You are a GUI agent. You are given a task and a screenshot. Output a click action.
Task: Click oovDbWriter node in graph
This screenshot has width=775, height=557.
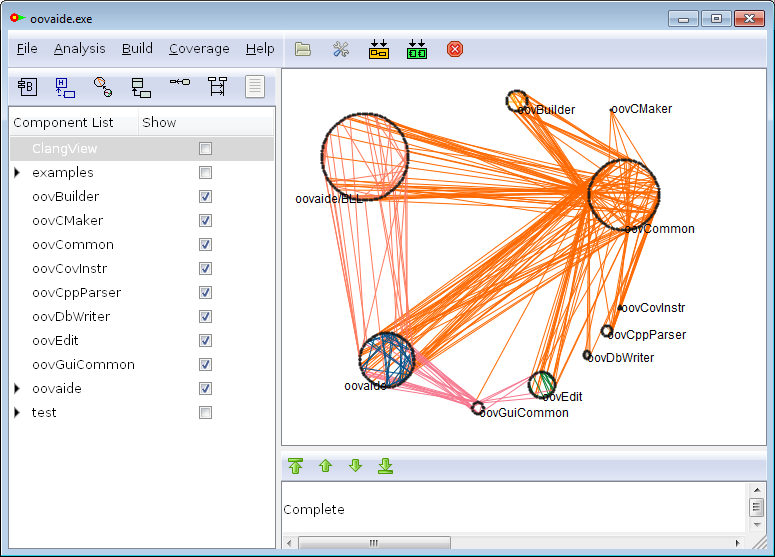click(587, 354)
